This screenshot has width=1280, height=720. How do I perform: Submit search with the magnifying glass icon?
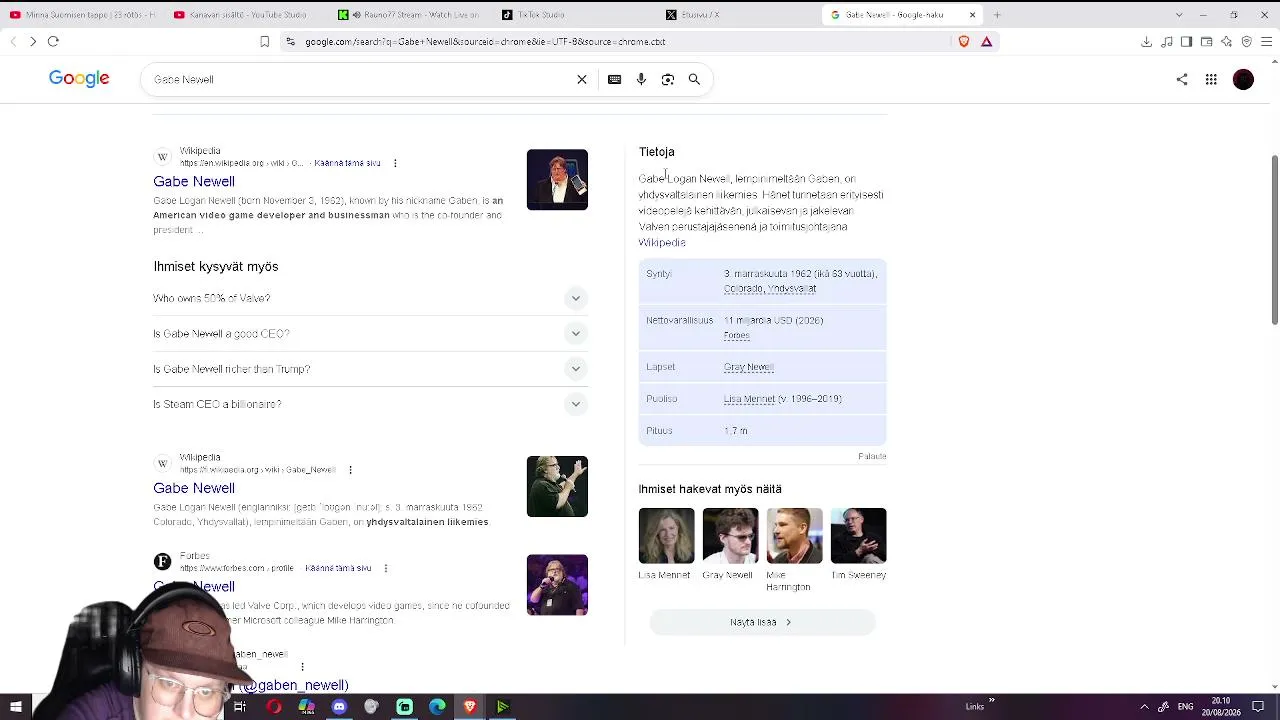(x=694, y=79)
